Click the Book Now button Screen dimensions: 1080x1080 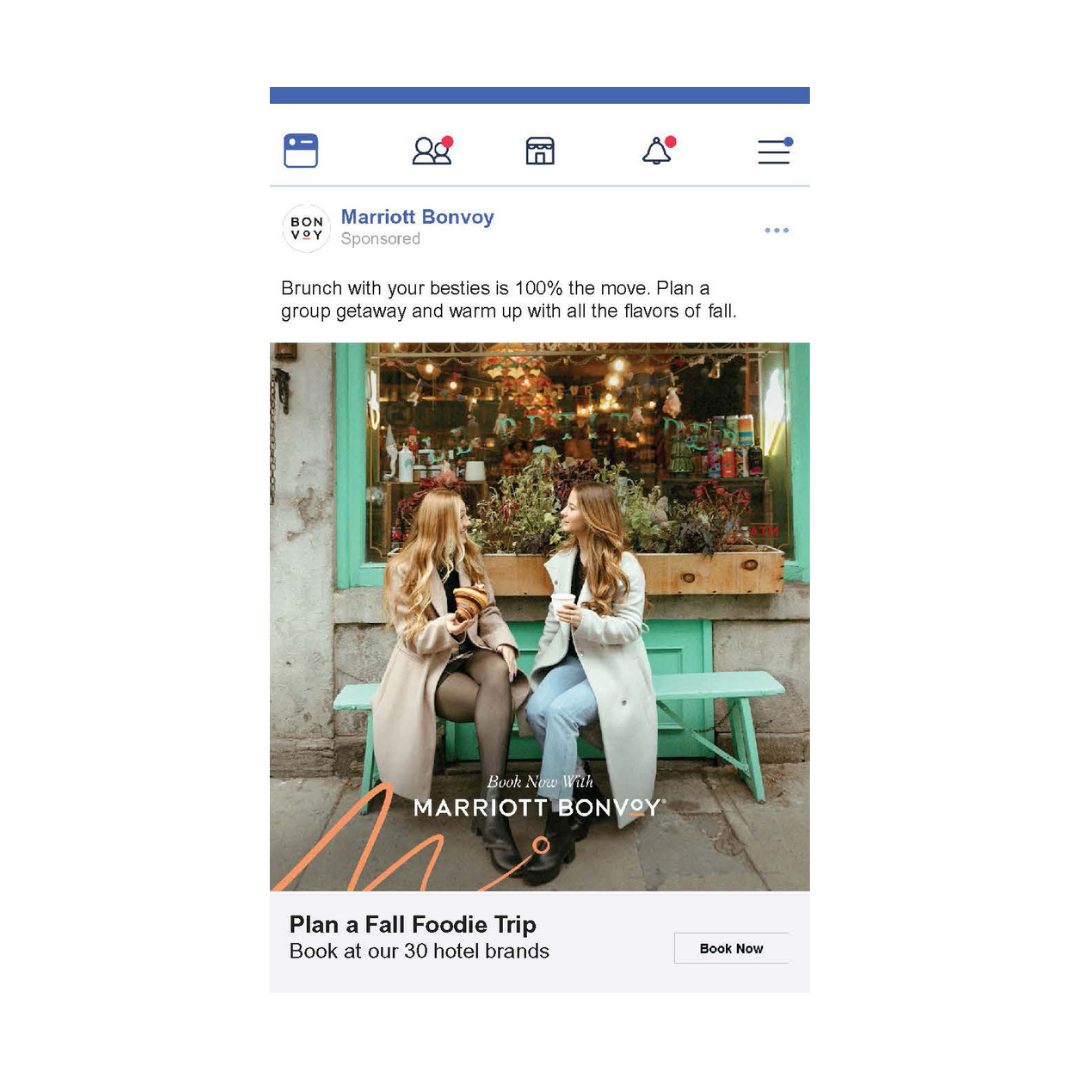point(731,948)
